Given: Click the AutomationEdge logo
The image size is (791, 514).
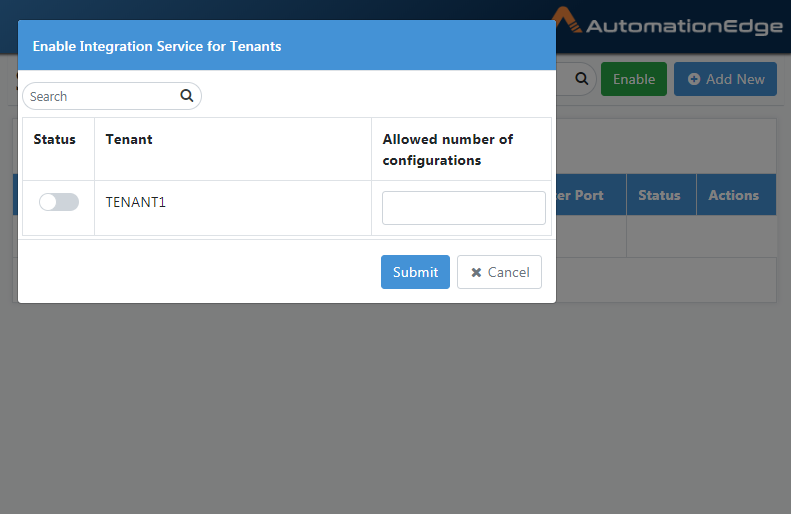Looking at the screenshot, I should [x=667, y=22].
